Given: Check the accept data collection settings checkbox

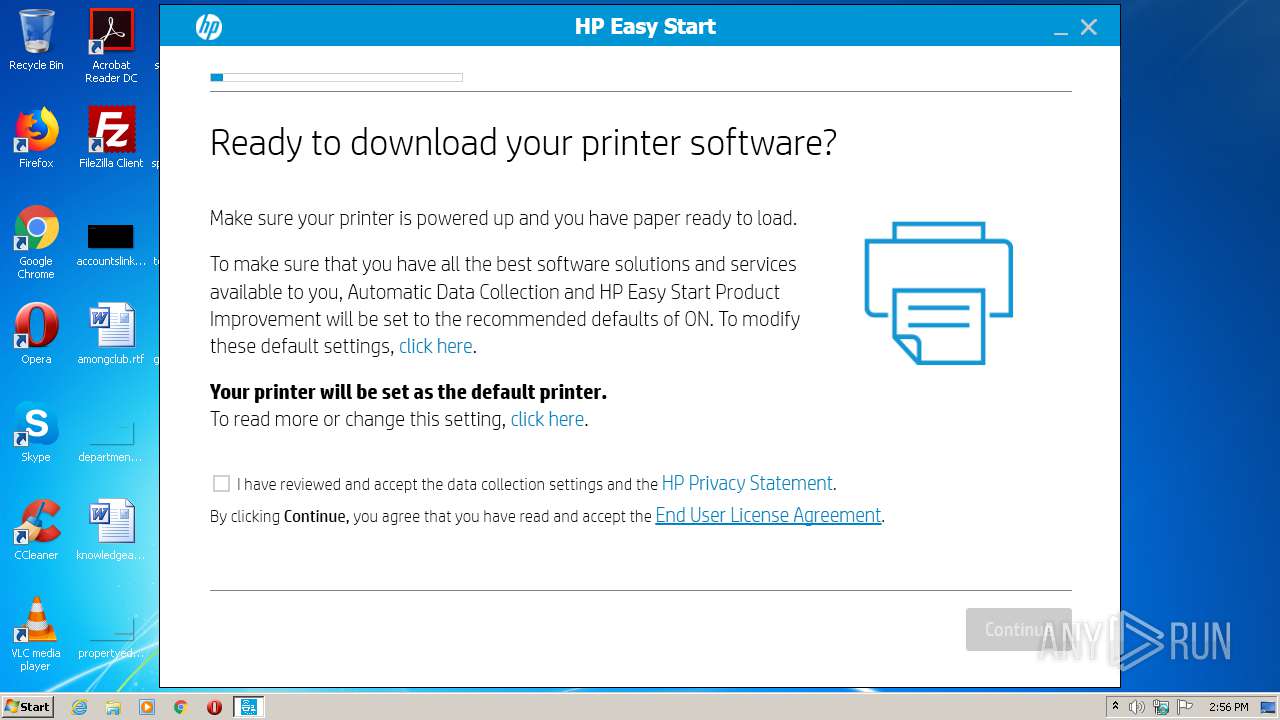Looking at the screenshot, I should [221, 484].
